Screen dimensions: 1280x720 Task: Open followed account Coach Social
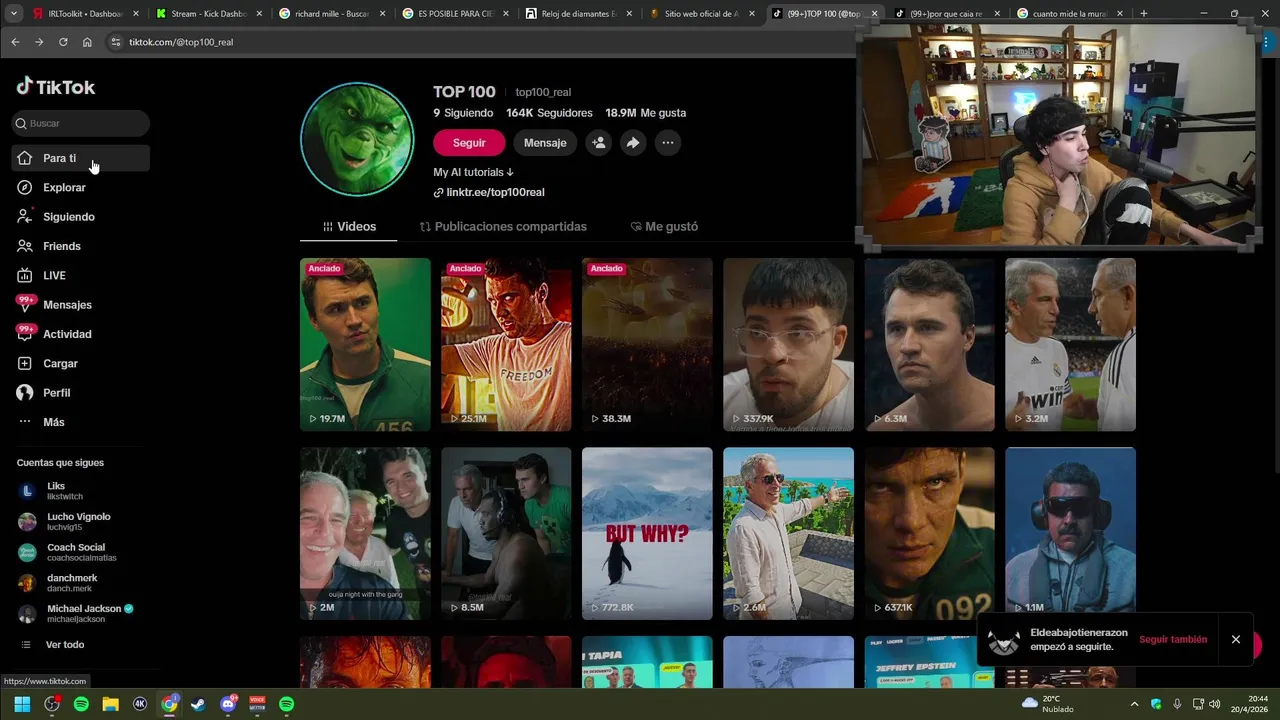tap(80, 552)
